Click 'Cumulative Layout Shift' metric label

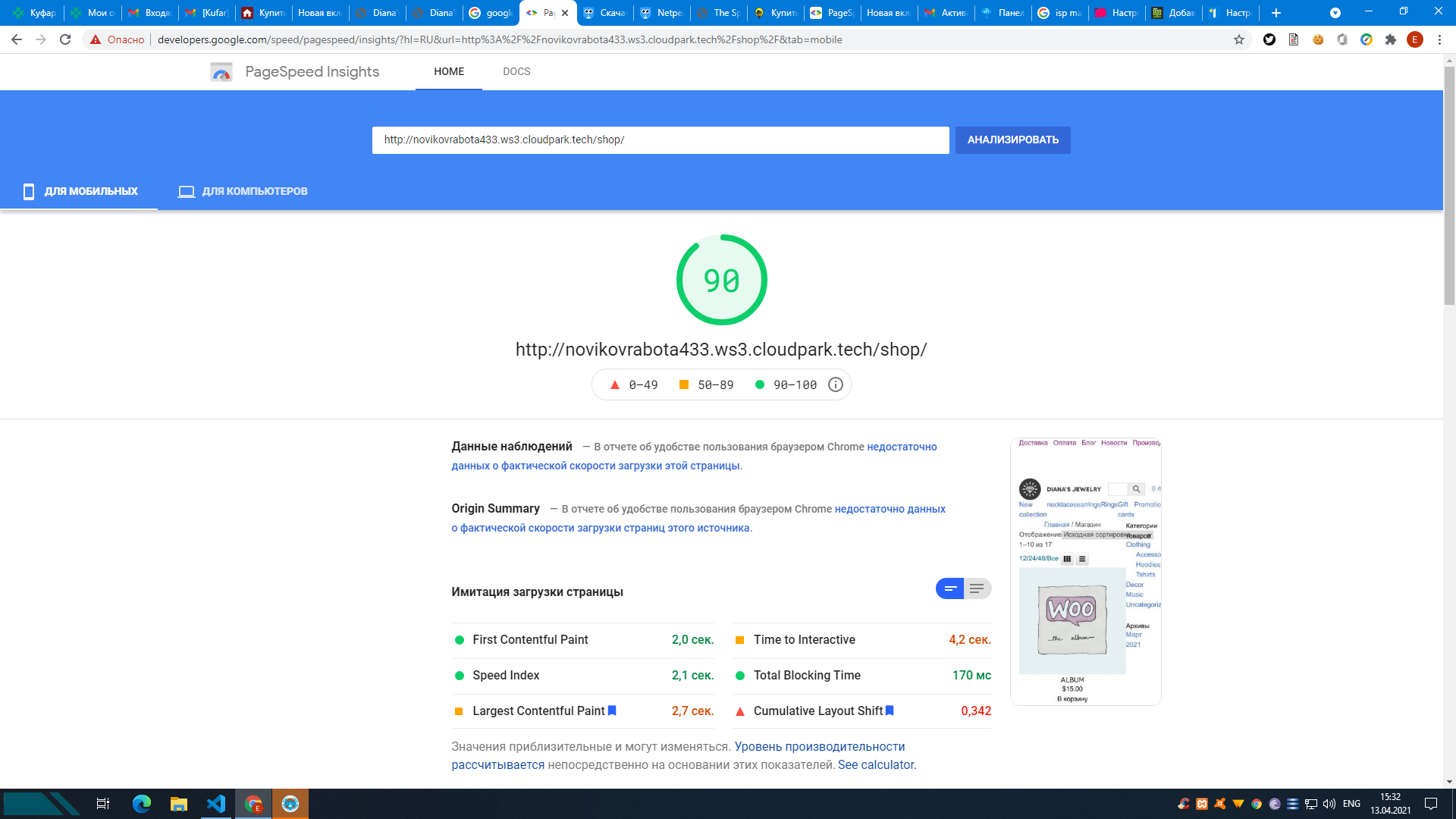(818, 711)
